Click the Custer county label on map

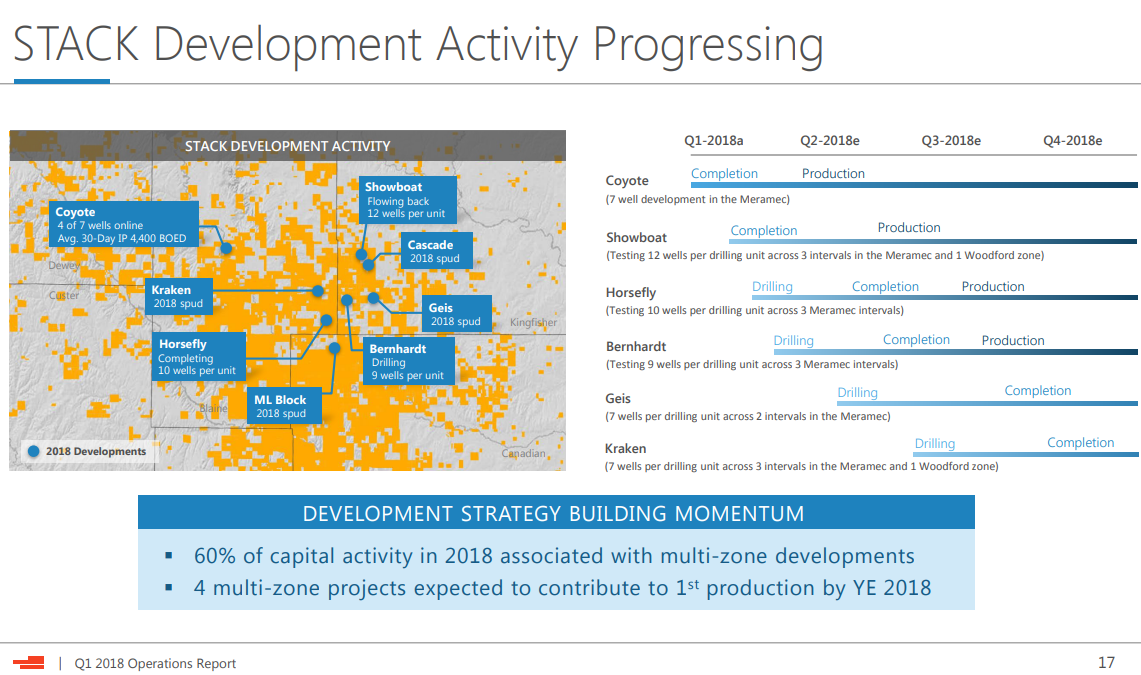(64, 295)
